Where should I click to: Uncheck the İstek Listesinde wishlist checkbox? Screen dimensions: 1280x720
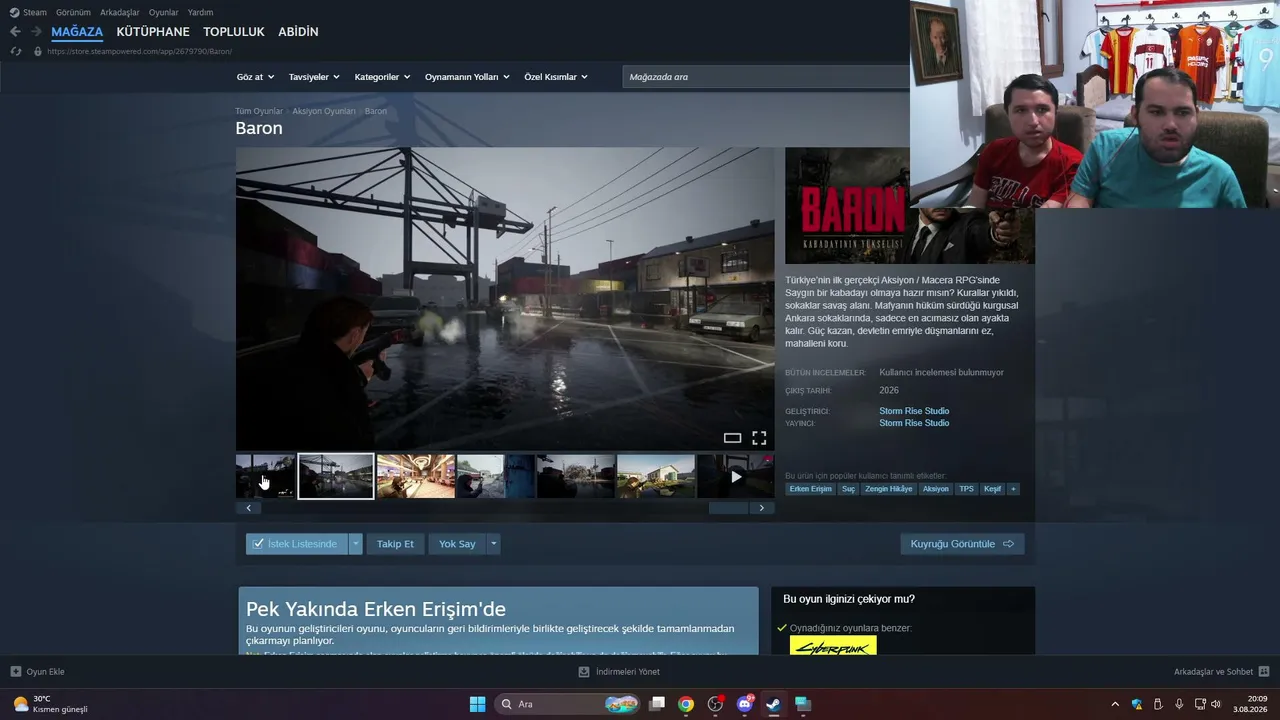[258, 544]
